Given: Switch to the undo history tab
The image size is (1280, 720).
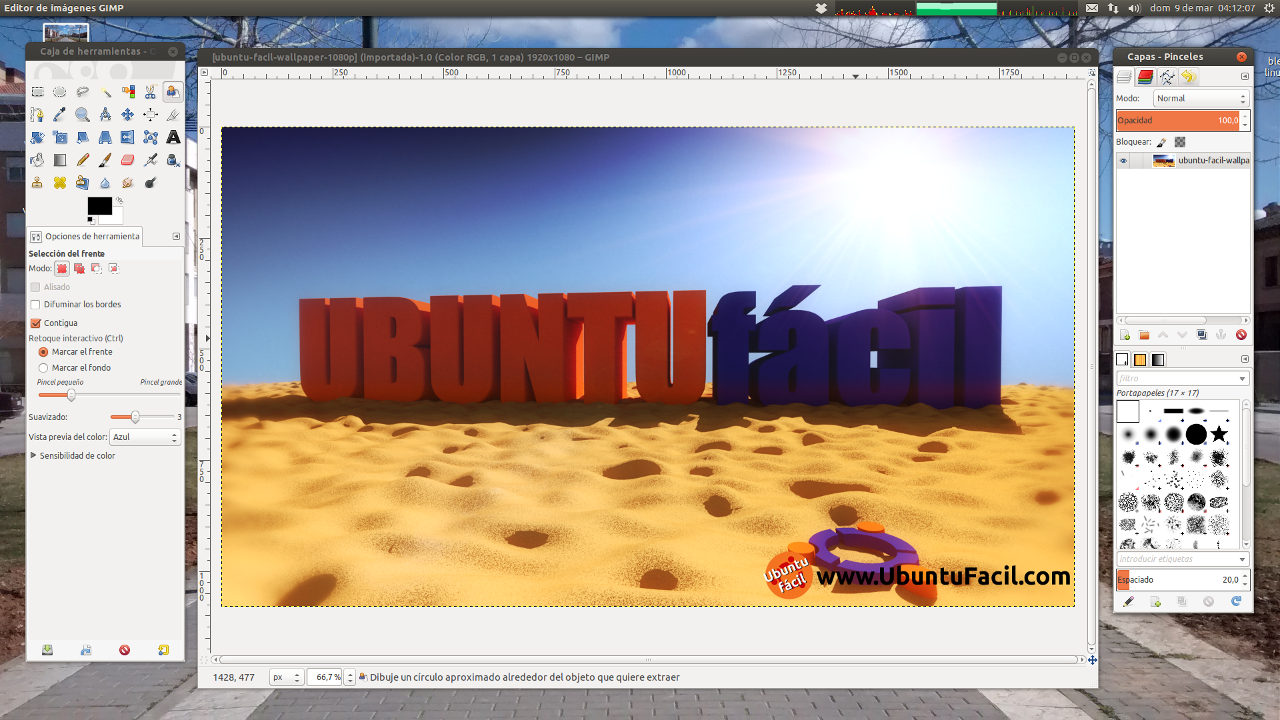Looking at the screenshot, I should (x=1188, y=77).
